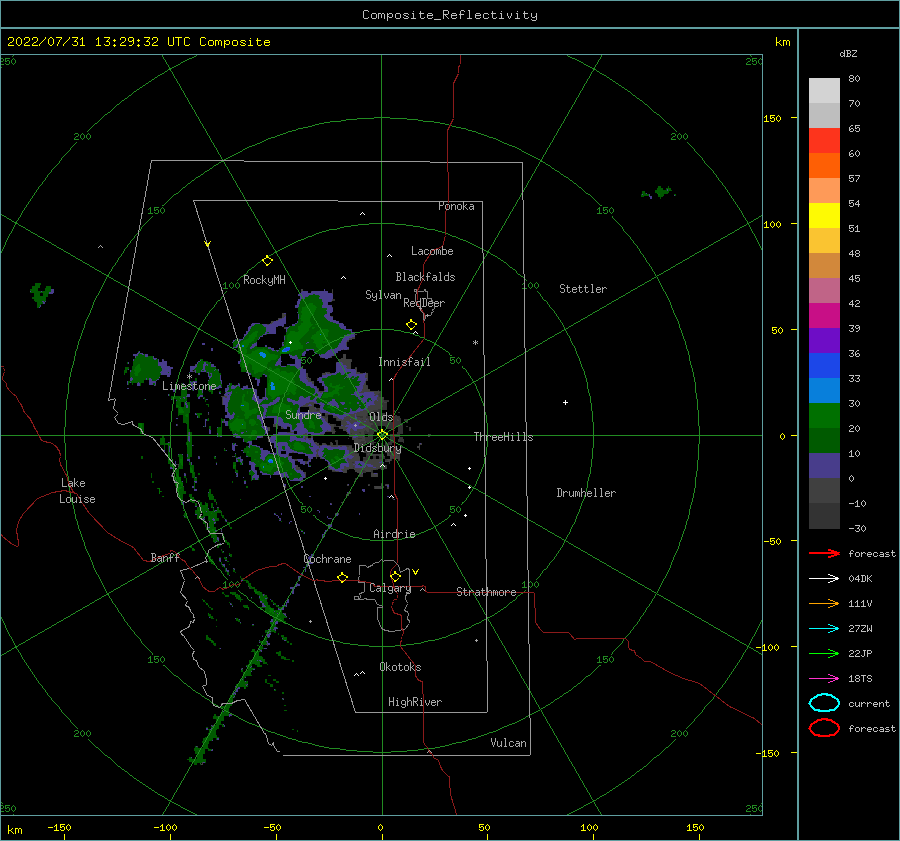Click the Vulcan label
Screen dimensions: 900x841
(509, 743)
